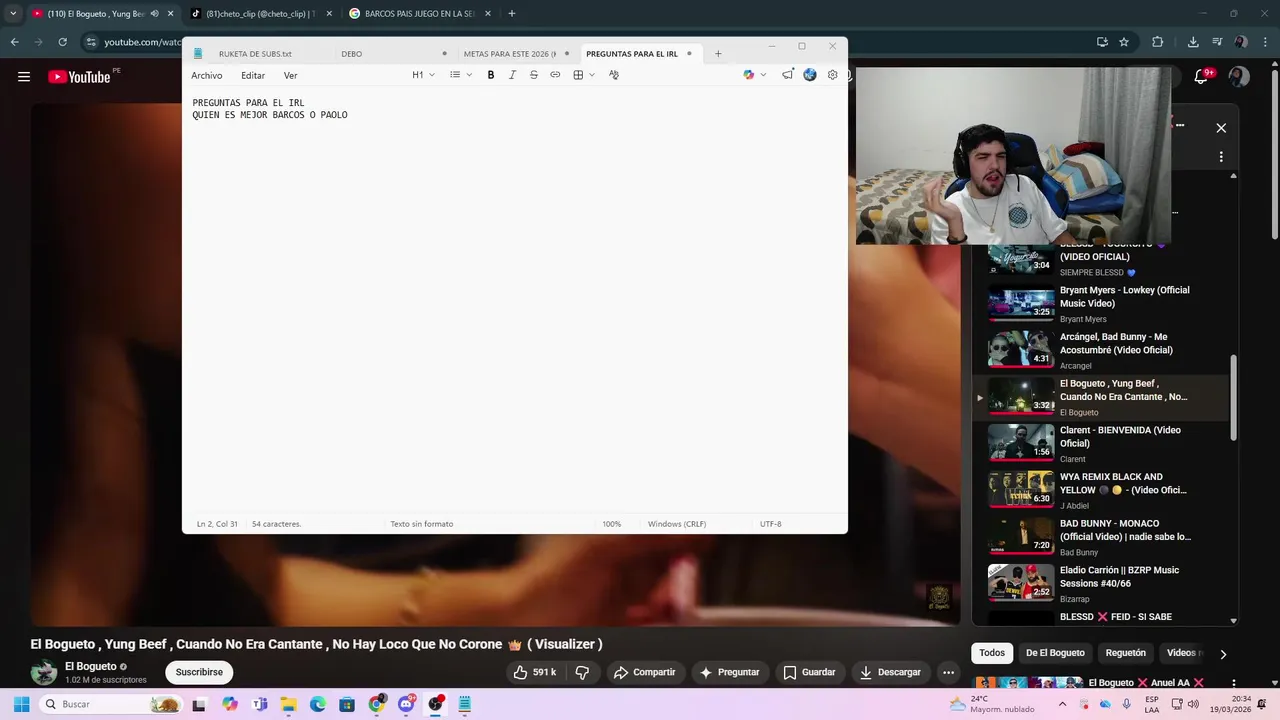Open Chrome media control icon
Screen dimensions: 1280x720
[1217, 42]
